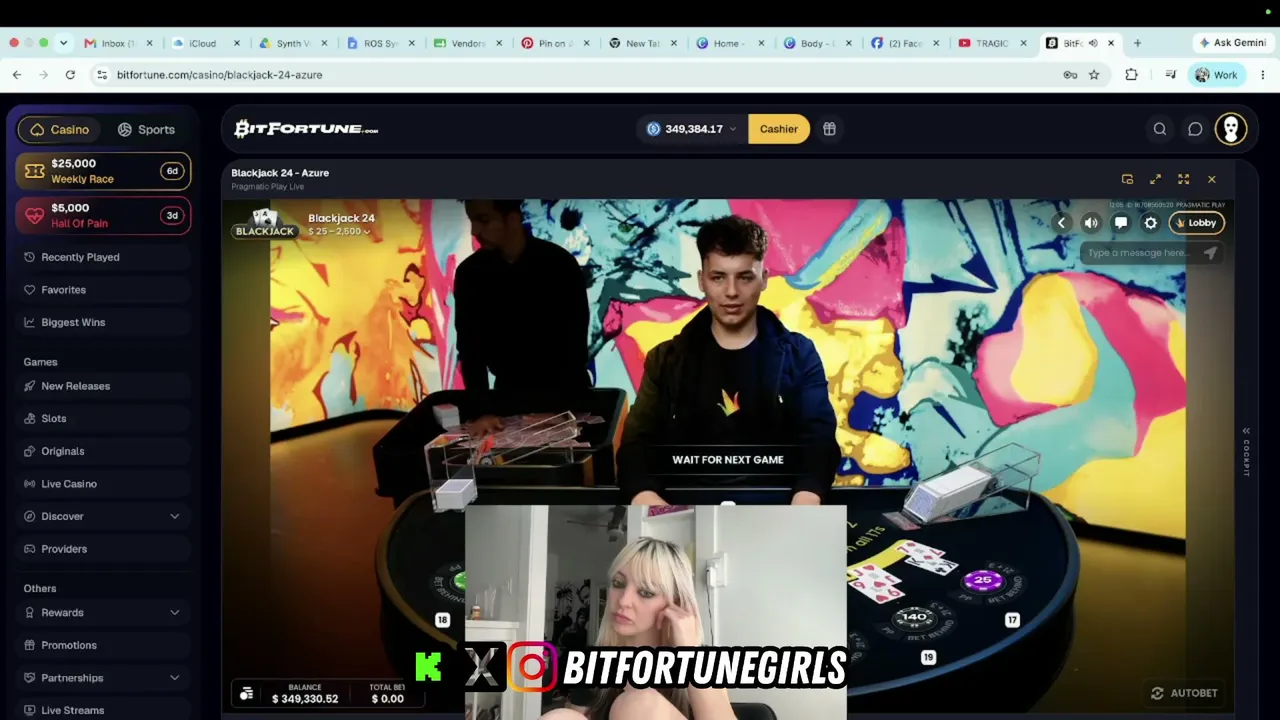This screenshot has height=720, width=1280.
Task: Enter fullscreen game view
Action: [1183, 179]
